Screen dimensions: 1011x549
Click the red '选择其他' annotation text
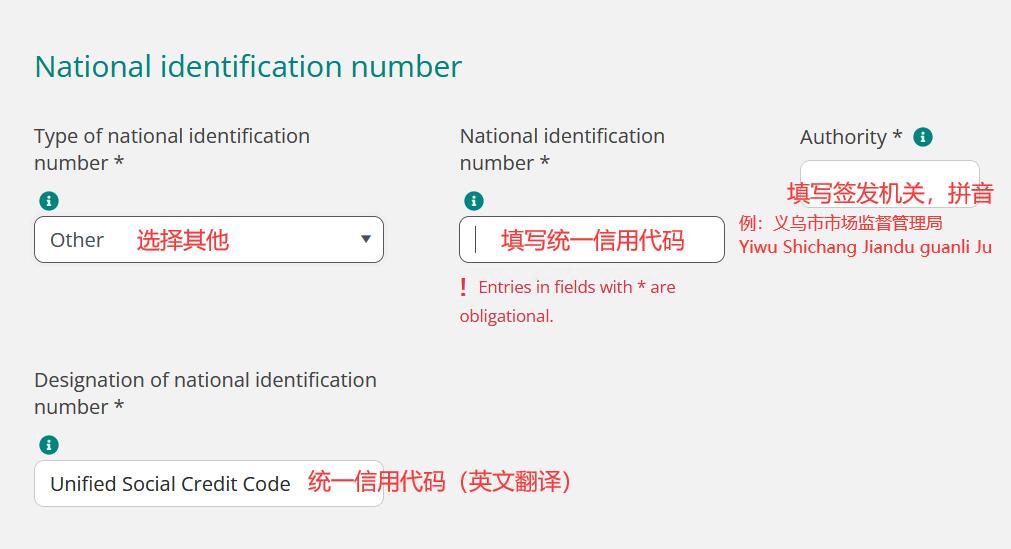click(183, 240)
